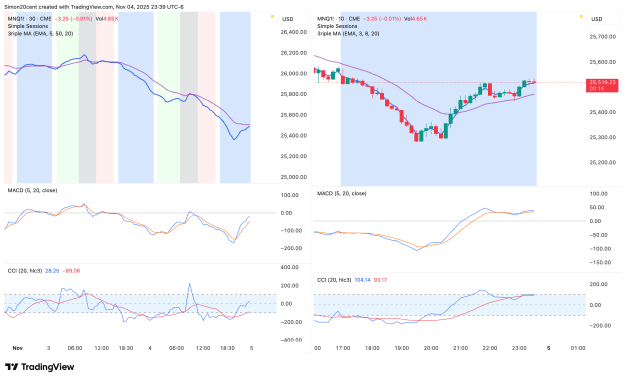This screenshot has width=625, height=380.
Task: Click the 50.00 label on the MACD axis
Action: coord(597,208)
